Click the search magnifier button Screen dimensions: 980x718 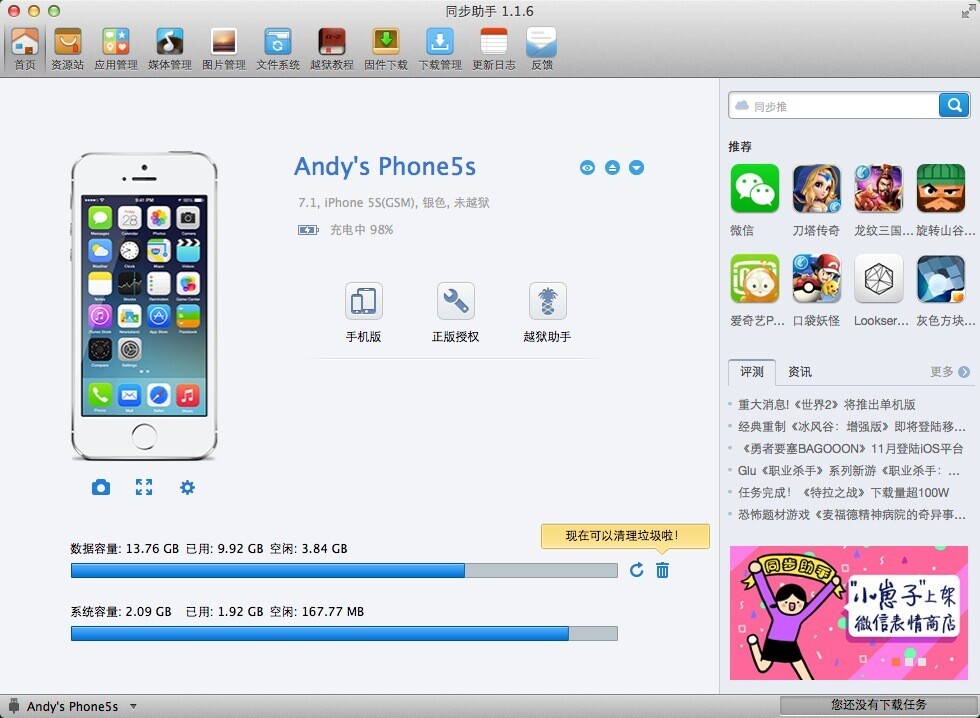click(x=954, y=105)
